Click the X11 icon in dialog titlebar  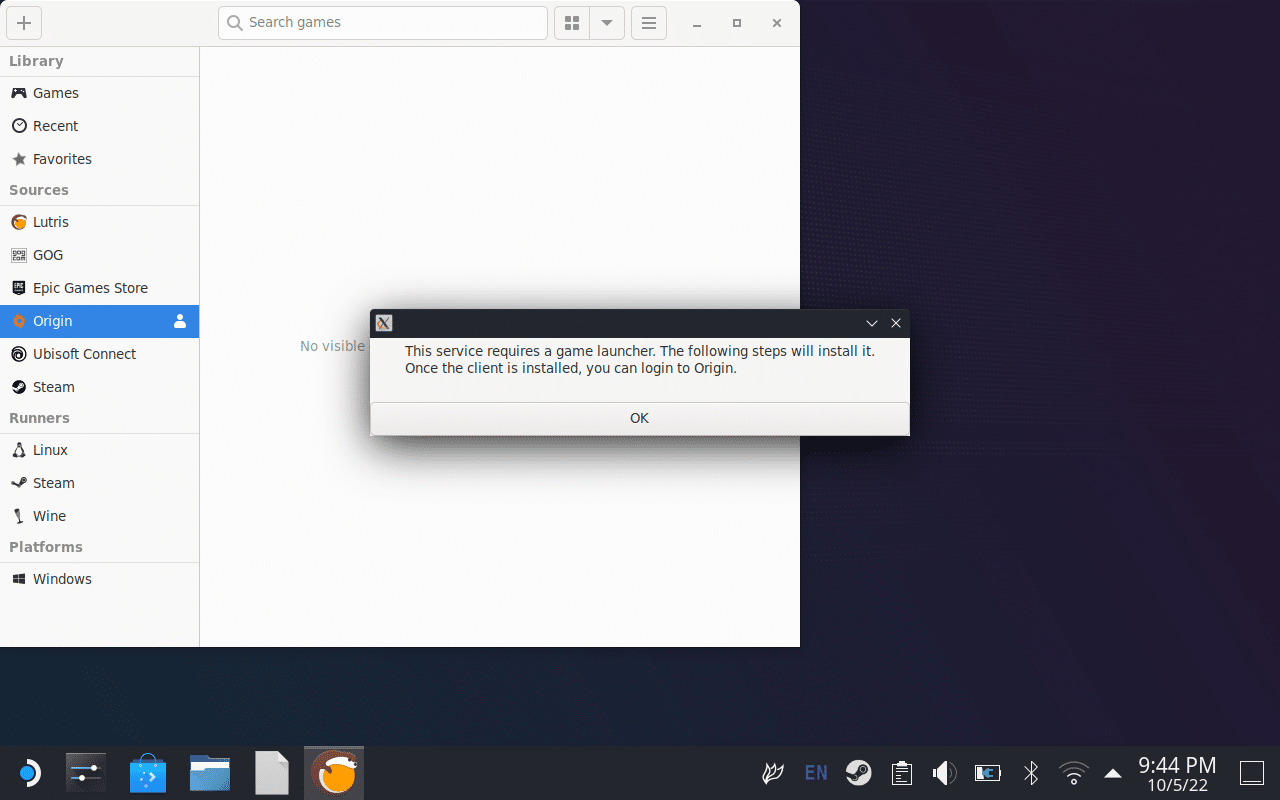point(384,323)
